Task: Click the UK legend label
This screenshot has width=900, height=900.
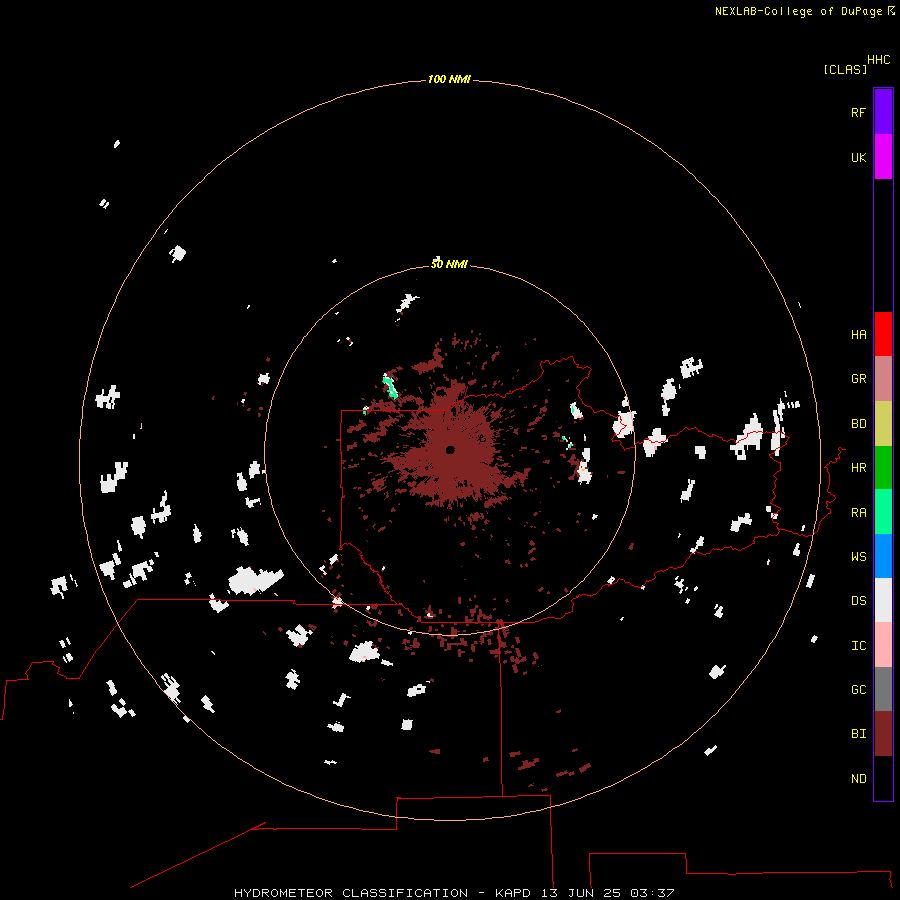Action: tap(858, 157)
